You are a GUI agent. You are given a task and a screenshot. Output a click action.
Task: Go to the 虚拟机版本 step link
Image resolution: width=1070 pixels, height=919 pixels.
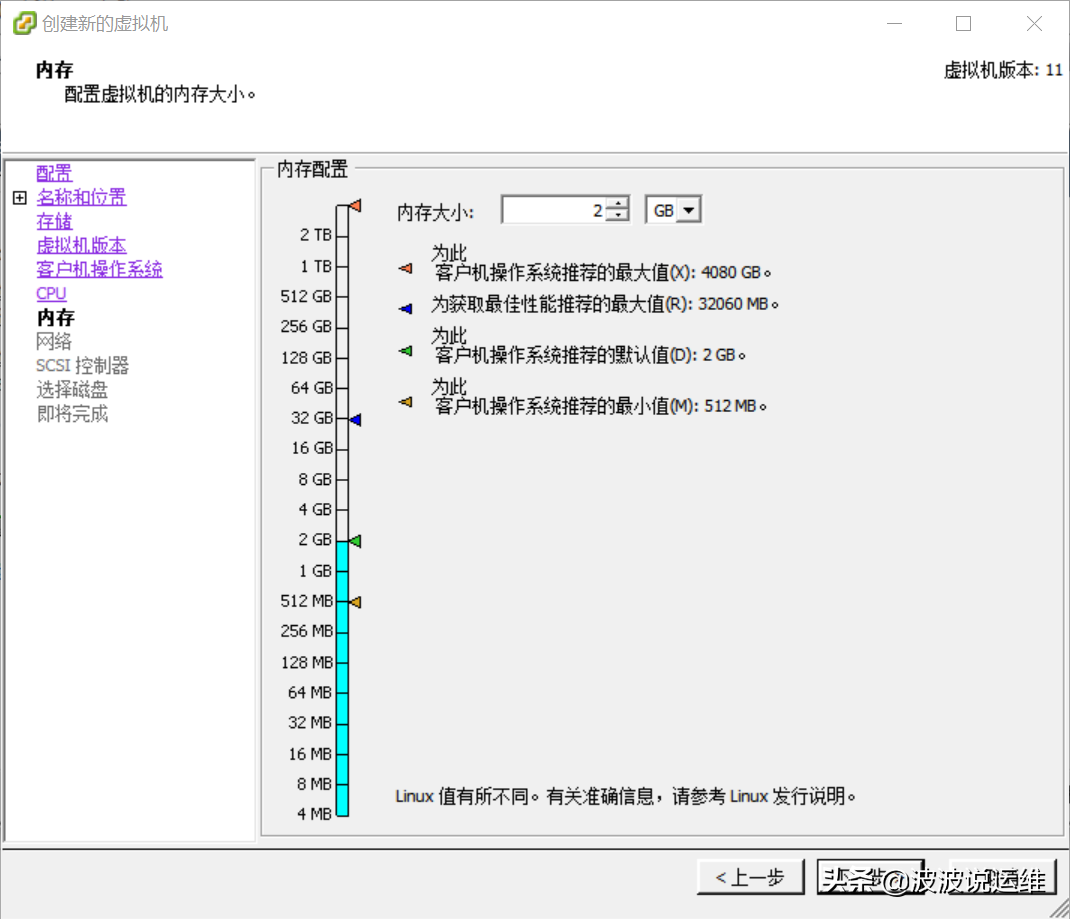81,245
